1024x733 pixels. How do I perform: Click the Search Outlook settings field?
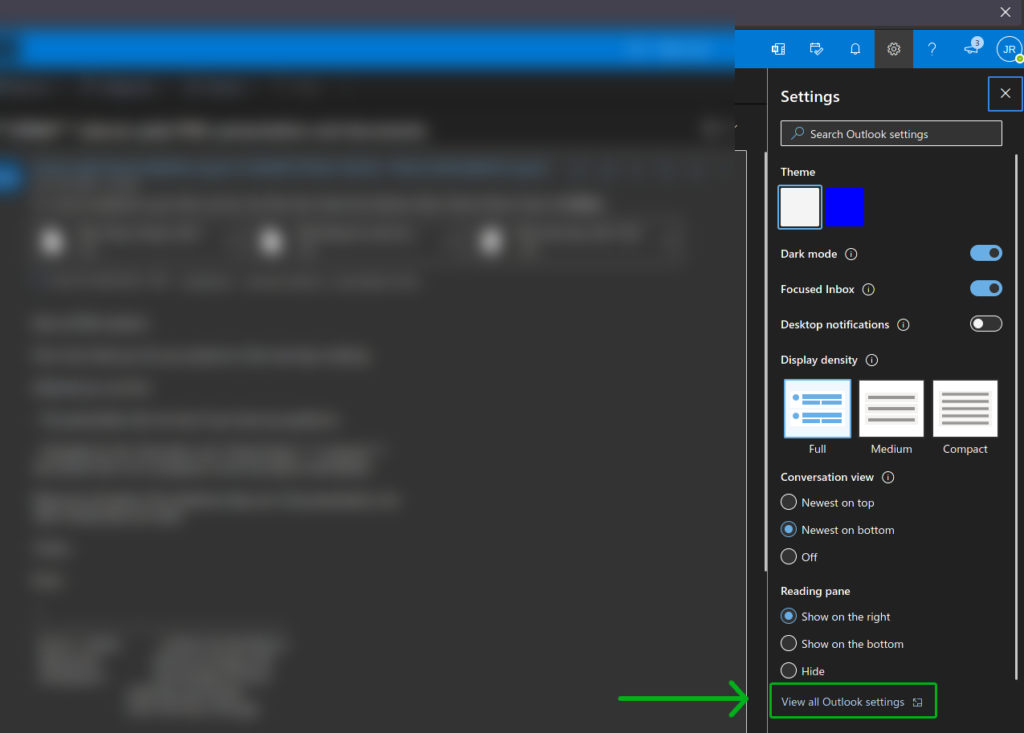pos(891,133)
